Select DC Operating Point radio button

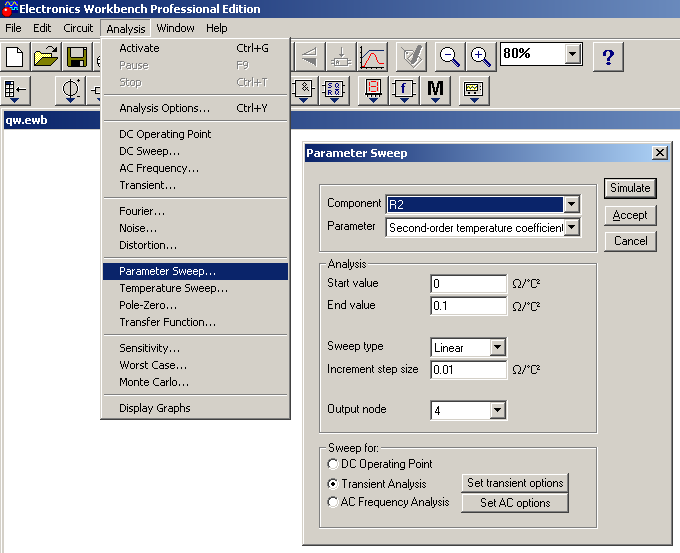pyautogui.click(x=333, y=464)
